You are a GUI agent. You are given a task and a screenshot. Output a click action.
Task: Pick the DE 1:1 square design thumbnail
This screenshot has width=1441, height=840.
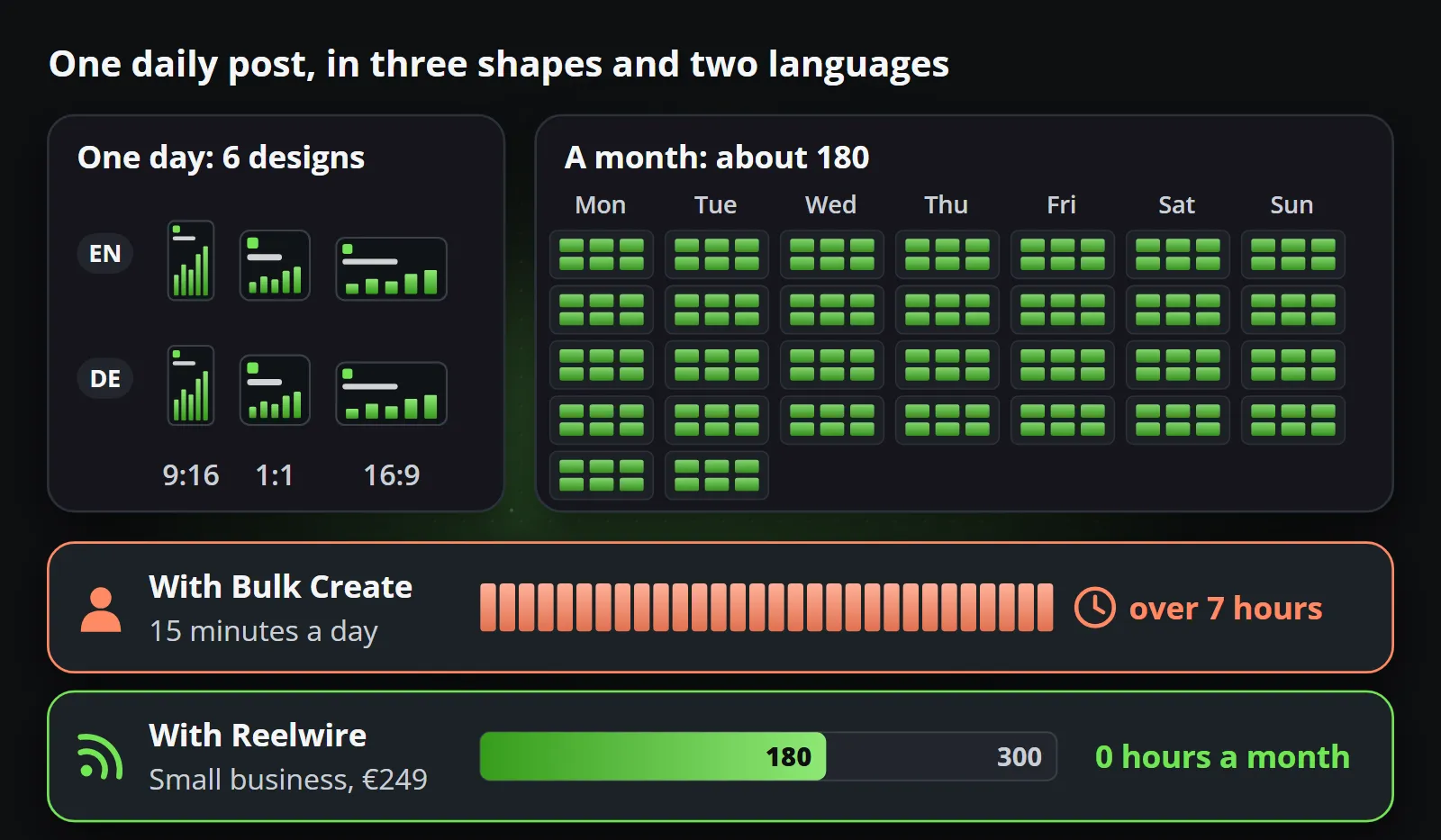[x=275, y=390]
